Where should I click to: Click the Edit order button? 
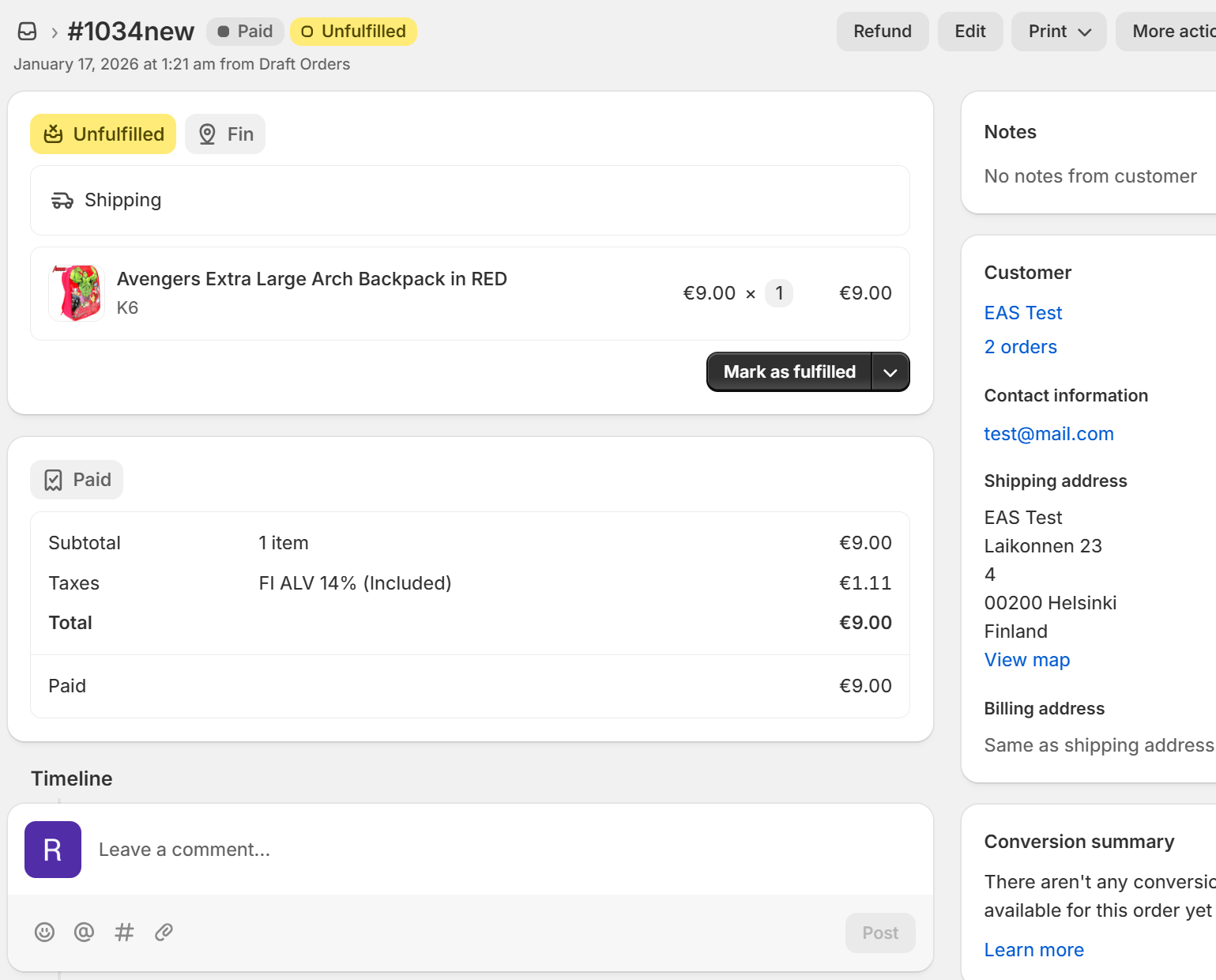pos(970,32)
